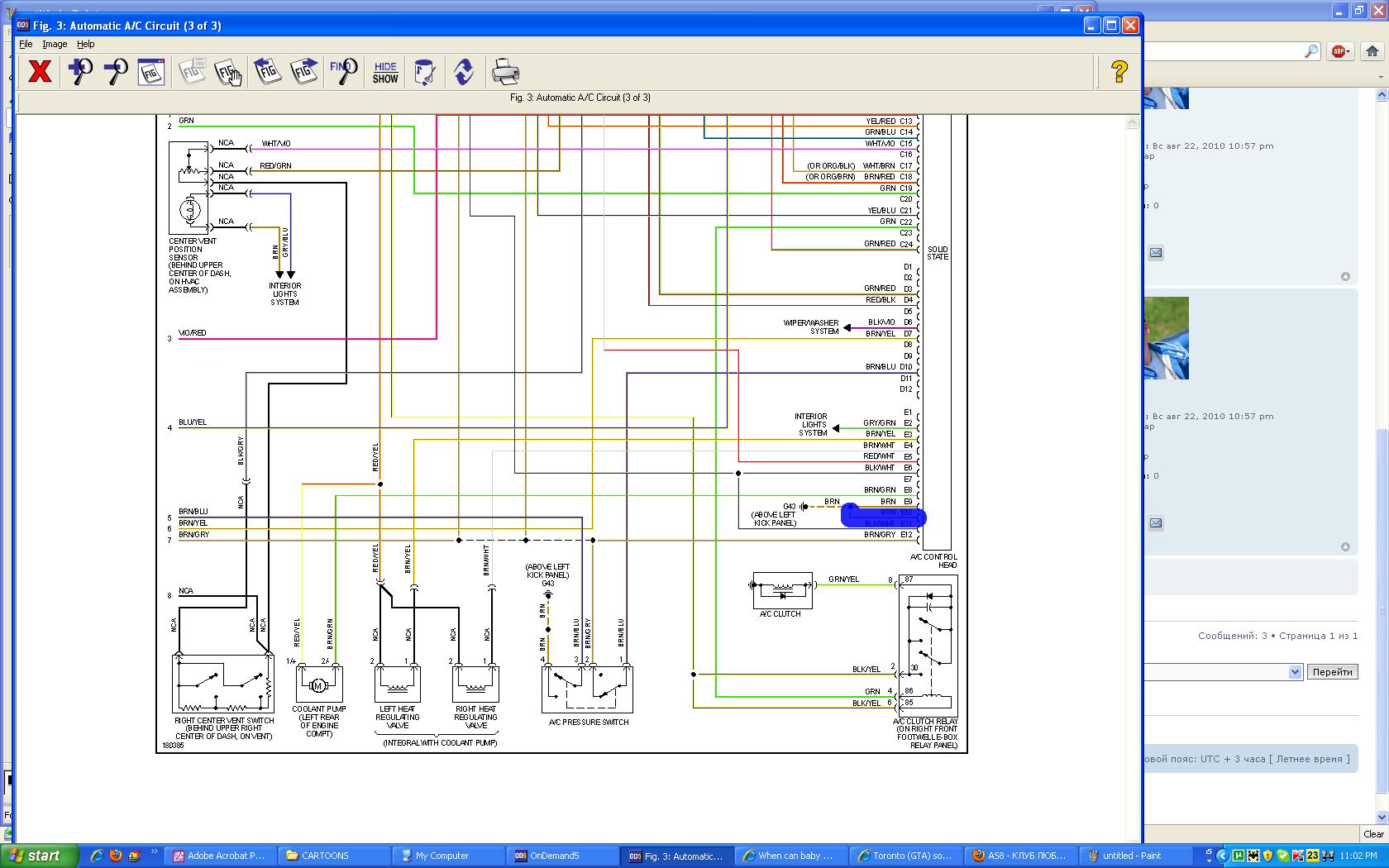
Task: Open the yellow question mark help
Action: 1119,72
